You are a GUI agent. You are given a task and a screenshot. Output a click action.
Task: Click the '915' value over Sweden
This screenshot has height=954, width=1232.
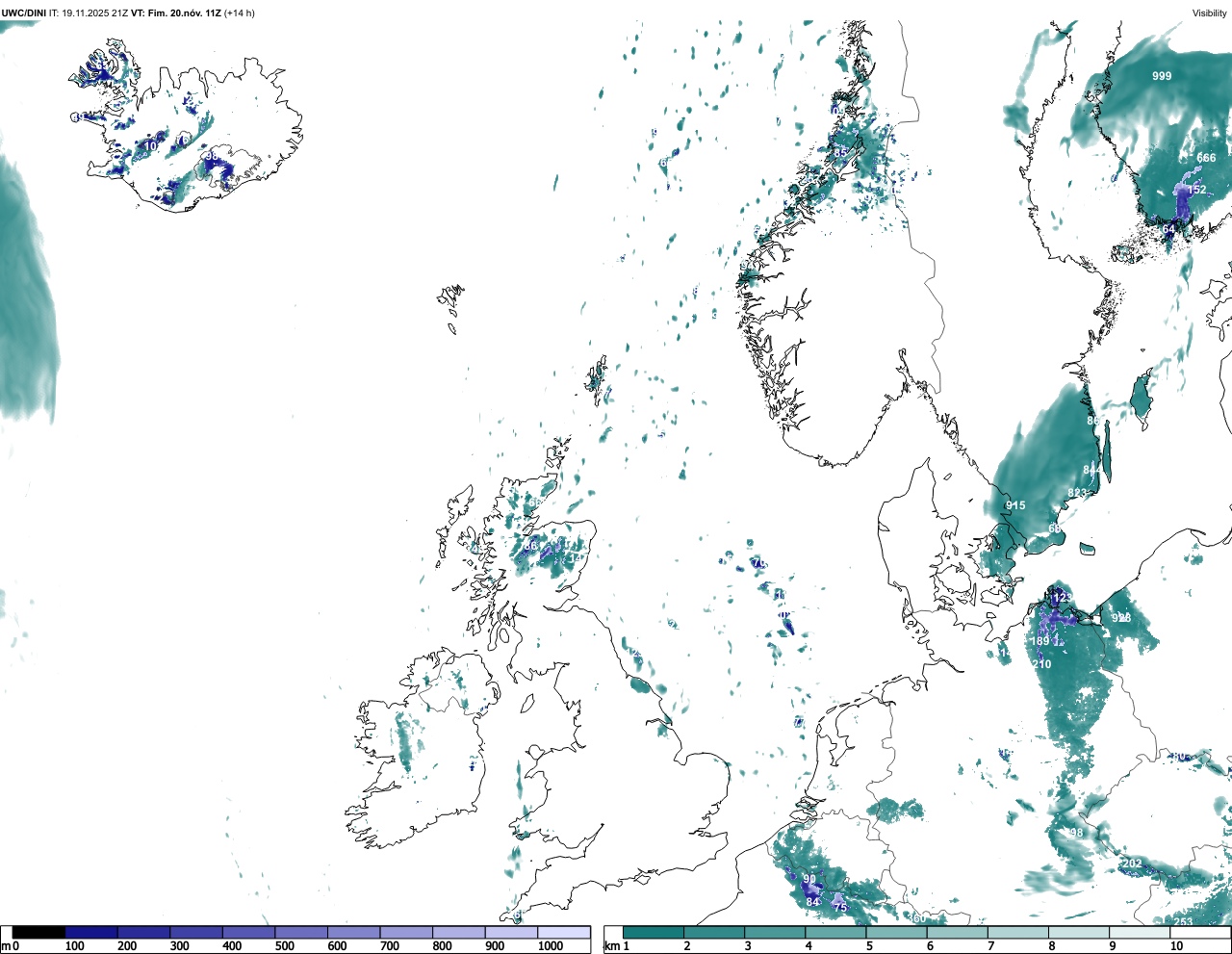coord(1015,505)
